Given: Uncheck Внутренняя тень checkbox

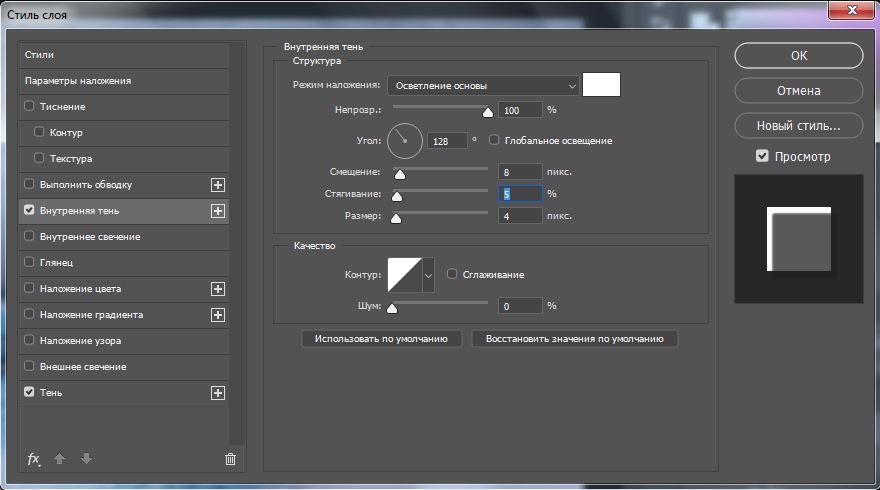Looking at the screenshot, I should tap(29, 210).
